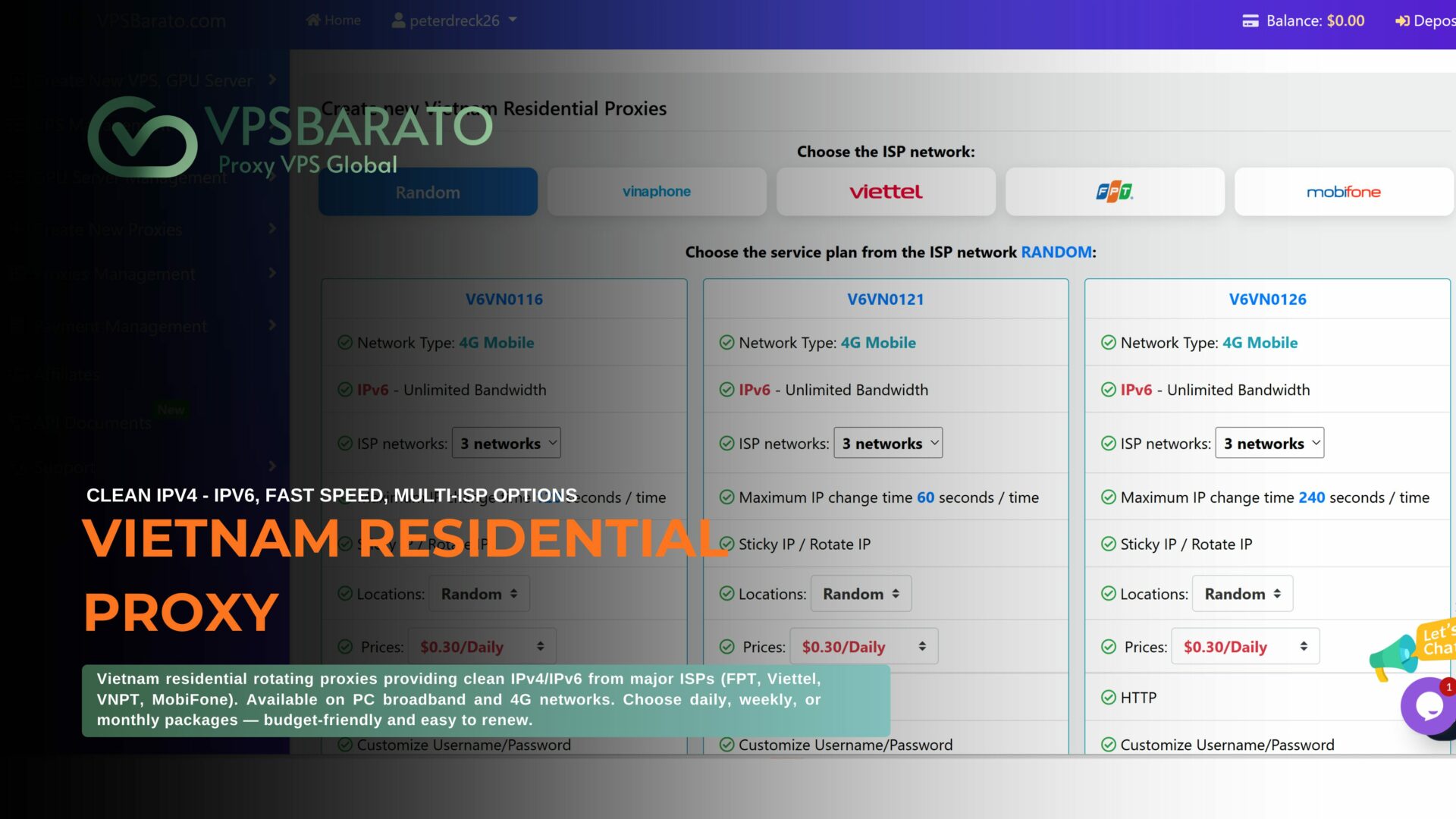The height and width of the screenshot is (819, 1456).
Task: Open the chat widget bubble
Action: (1429, 706)
